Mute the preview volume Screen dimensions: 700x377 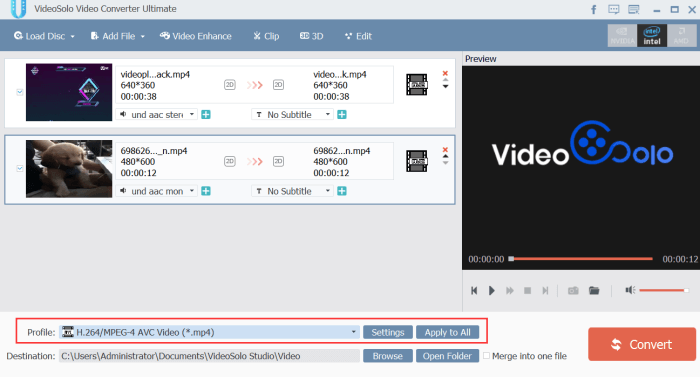630,290
